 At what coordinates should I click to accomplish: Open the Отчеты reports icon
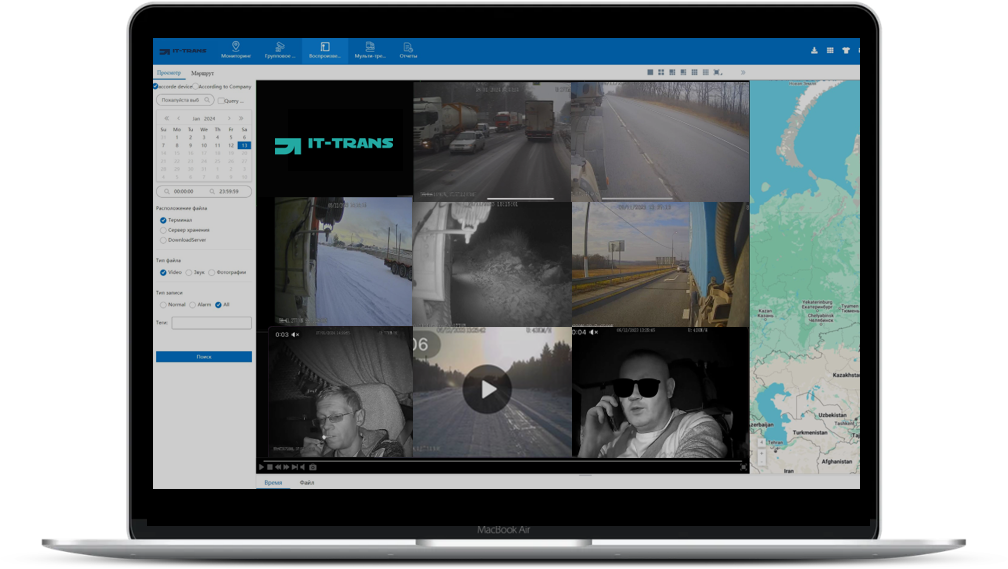(x=408, y=50)
